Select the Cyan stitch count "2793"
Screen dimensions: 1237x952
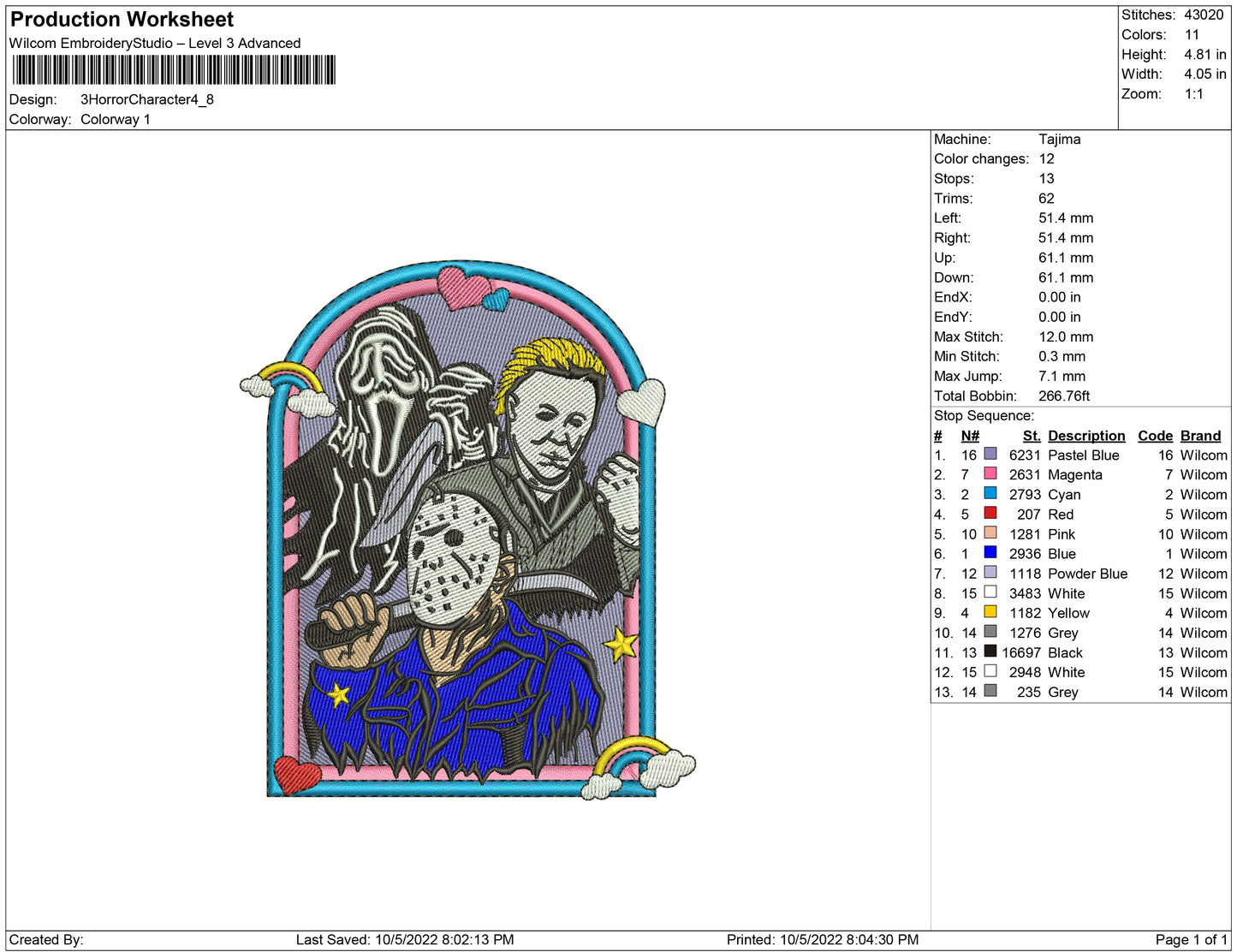pos(1025,495)
